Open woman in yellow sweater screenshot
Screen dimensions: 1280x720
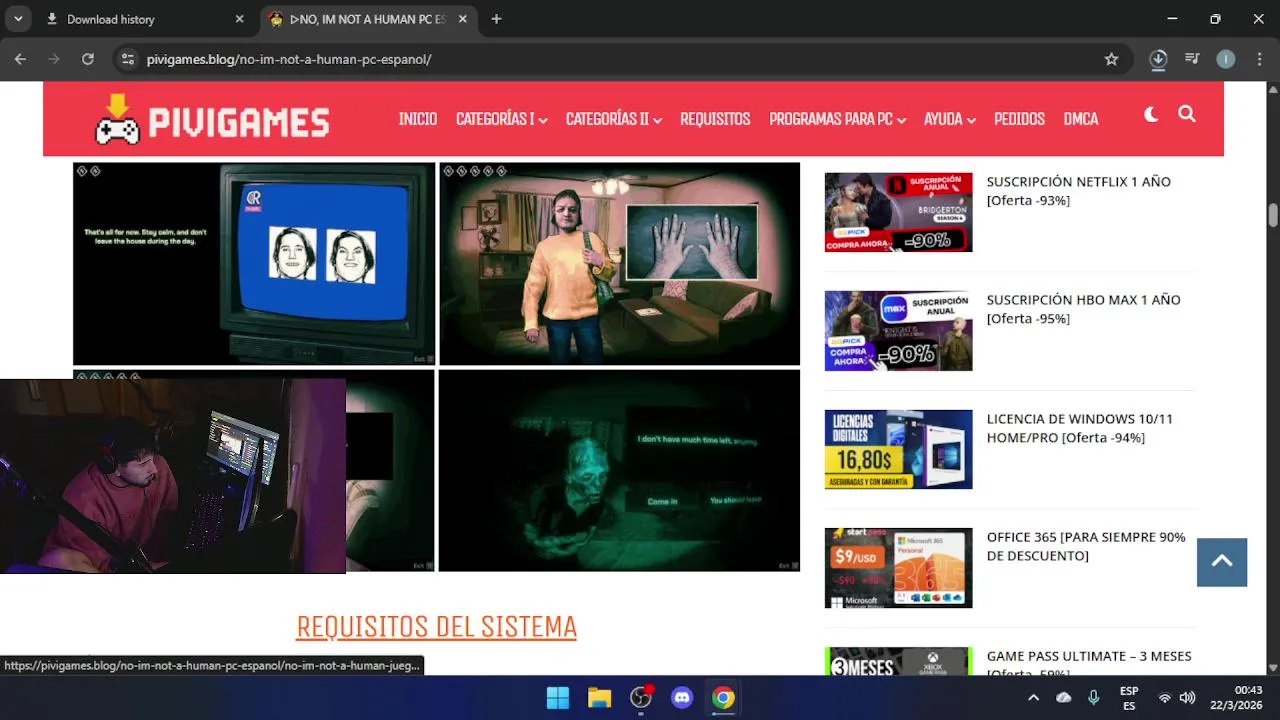pos(619,264)
